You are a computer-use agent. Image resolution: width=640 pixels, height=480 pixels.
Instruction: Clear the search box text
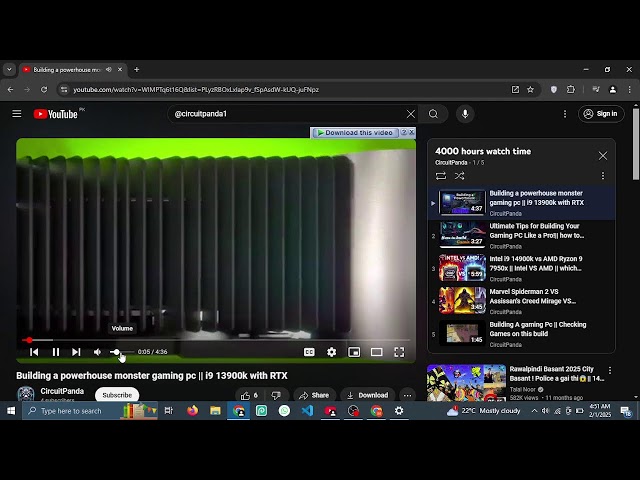(x=411, y=114)
